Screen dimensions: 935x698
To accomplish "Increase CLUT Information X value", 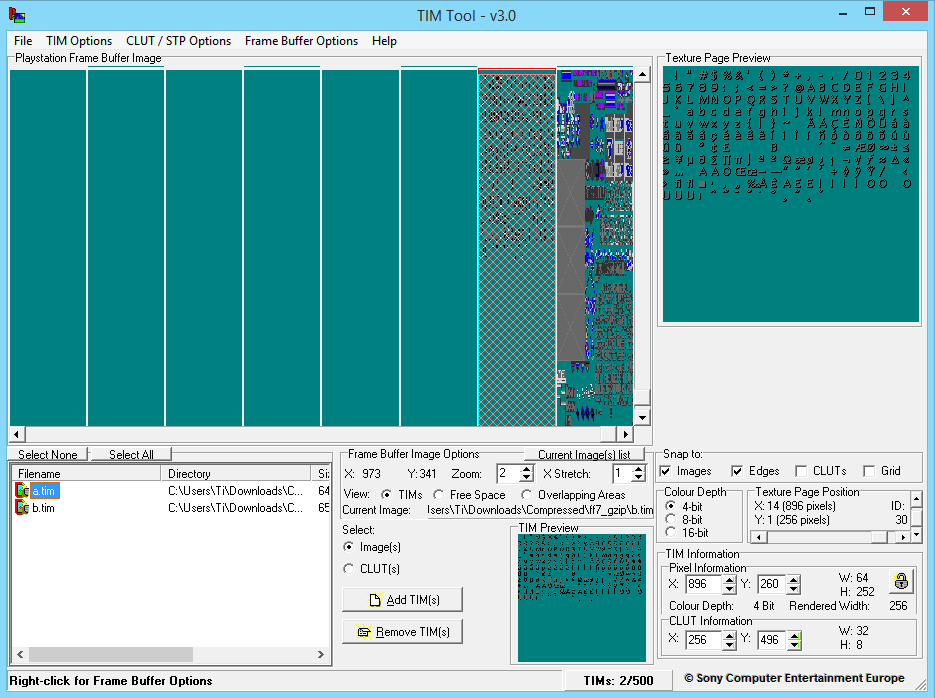I will tap(729, 636).
